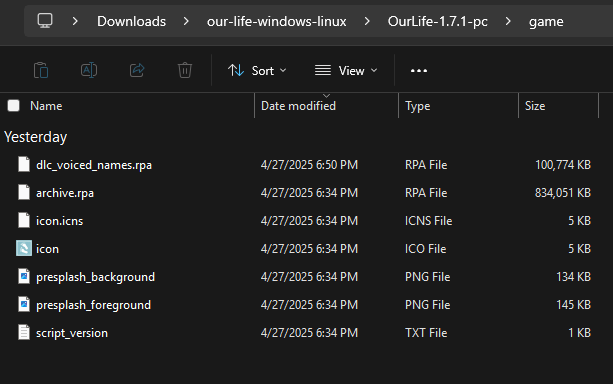Select the icon ICO file thumbnail
This screenshot has width=613, height=384.
[x=24, y=248]
